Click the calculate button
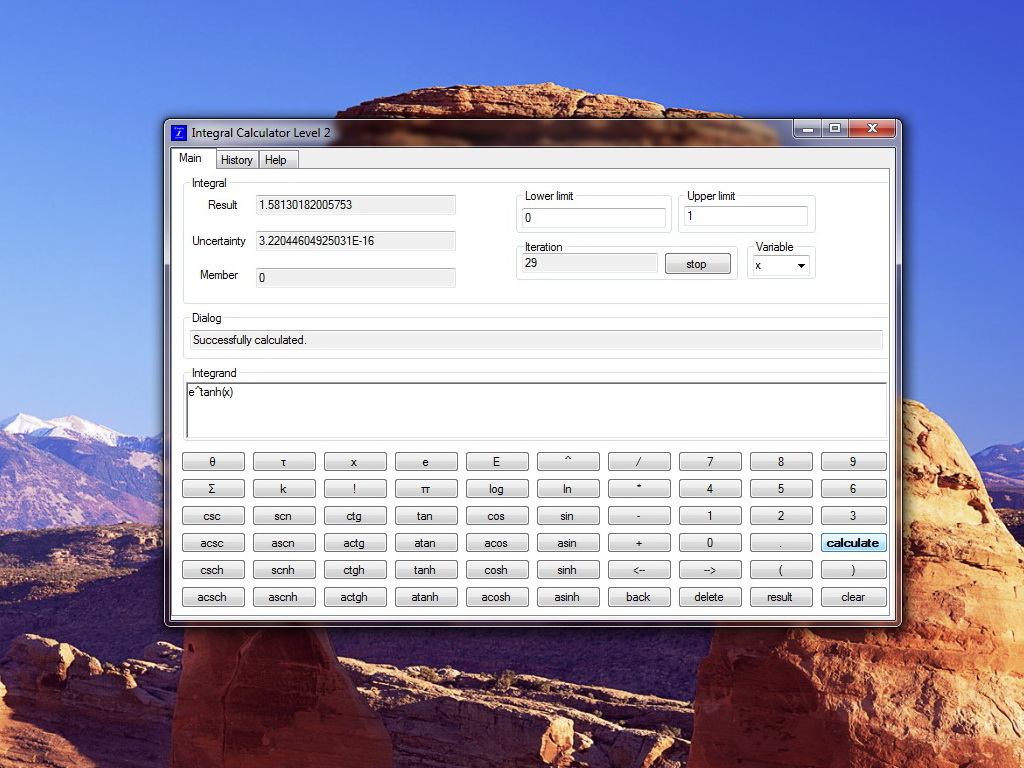 pos(854,543)
